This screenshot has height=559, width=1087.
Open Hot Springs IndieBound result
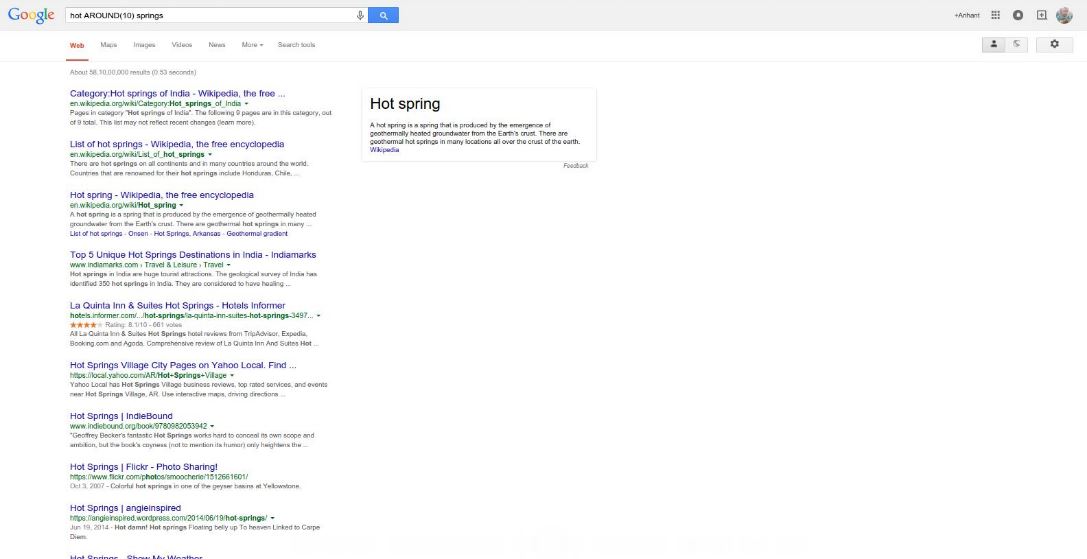click(121, 416)
